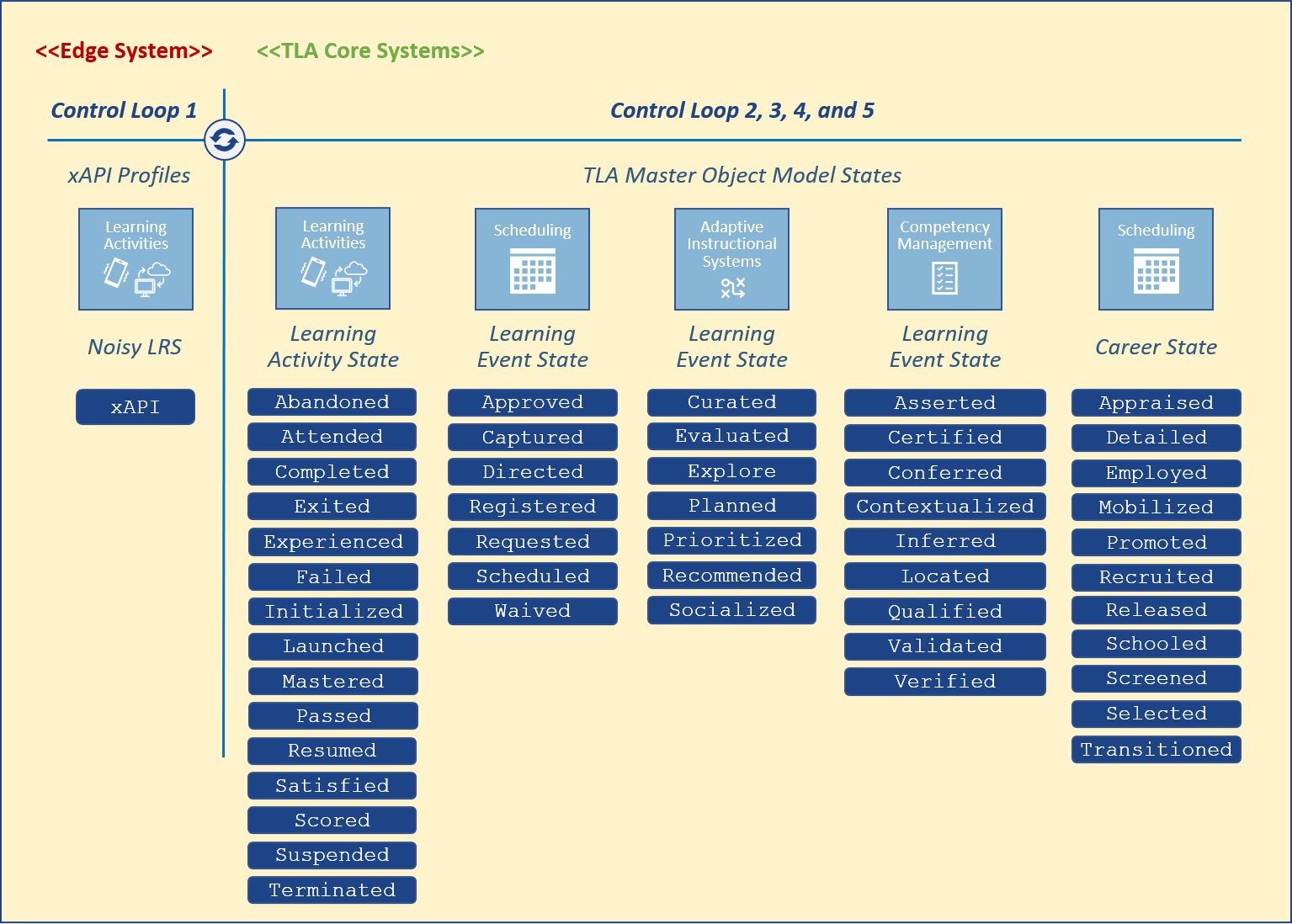This screenshot has height=924, width=1292.
Task: Click Scheduling calendar icon above Career State
Action: pyautogui.click(x=1156, y=259)
